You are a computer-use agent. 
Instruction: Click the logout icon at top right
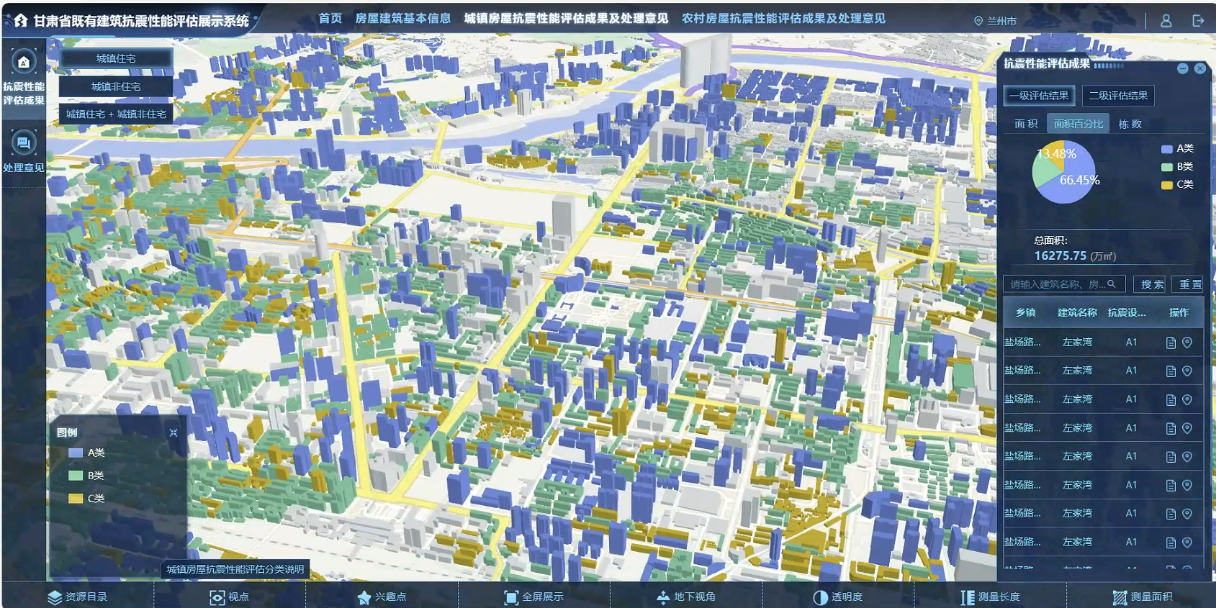(1198, 20)
